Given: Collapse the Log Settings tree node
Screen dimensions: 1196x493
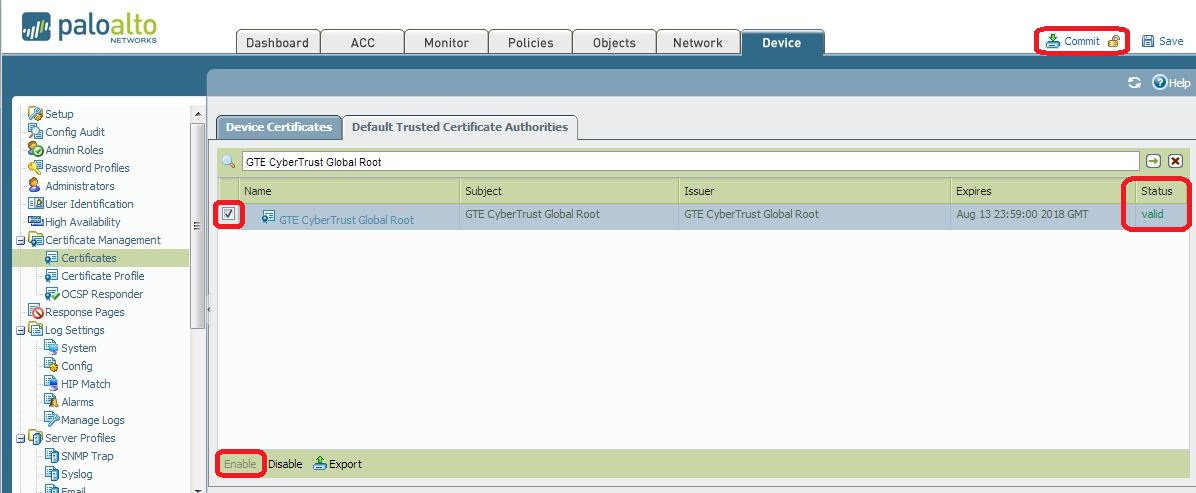Looking at the screenshot, I should [20, 330].
